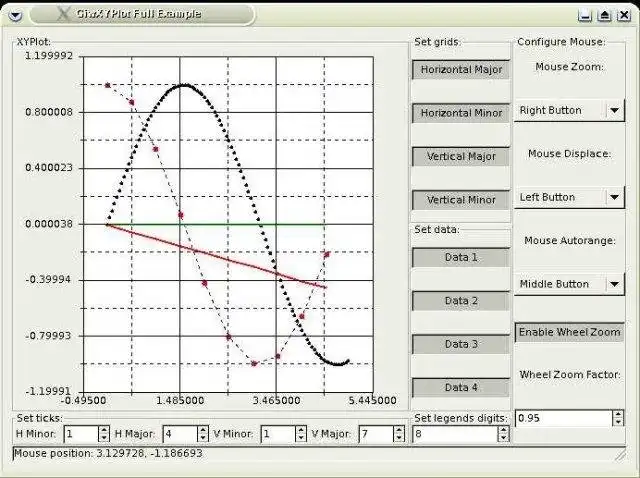Increase the H Minor ticks value
Screen dimensions: 640x478
pyautogui.click(x=104, y=430)
